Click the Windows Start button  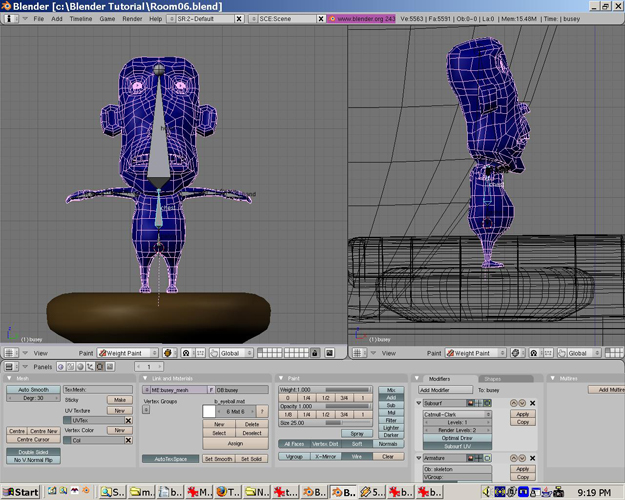tap(21, 492)
